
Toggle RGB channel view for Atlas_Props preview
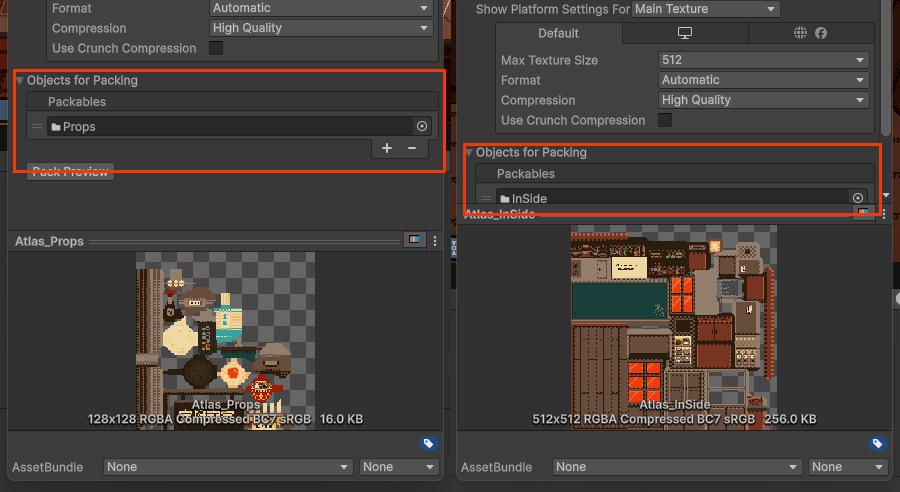click(413, 241)
